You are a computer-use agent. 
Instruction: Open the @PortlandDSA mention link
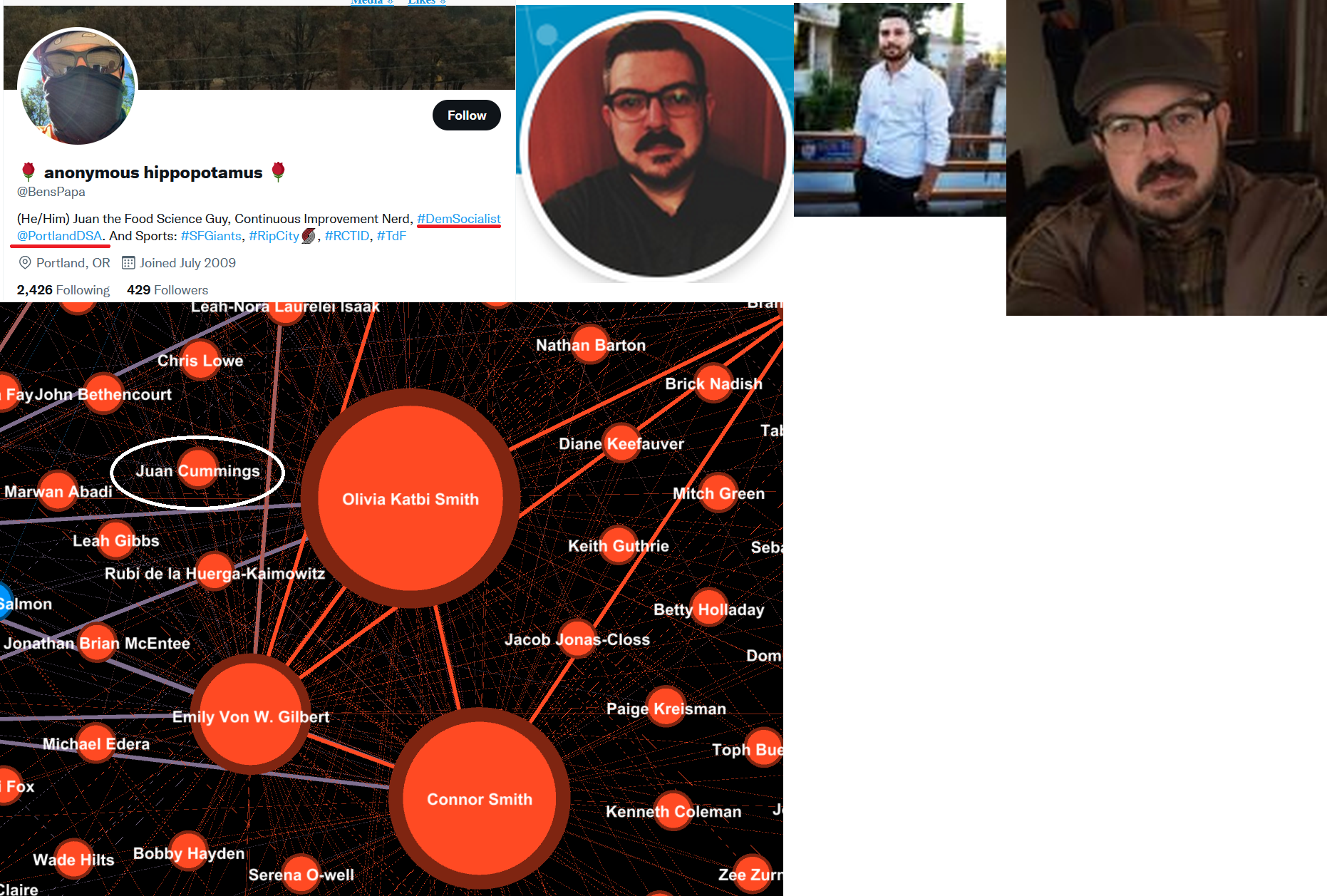coord(60,236)
